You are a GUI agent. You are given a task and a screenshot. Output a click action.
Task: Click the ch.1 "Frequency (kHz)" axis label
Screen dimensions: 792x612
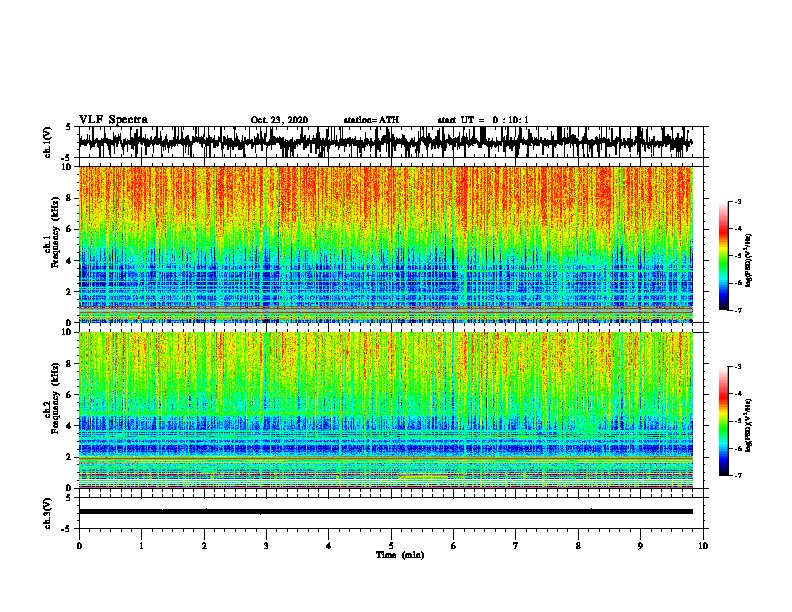click(55, 232)
